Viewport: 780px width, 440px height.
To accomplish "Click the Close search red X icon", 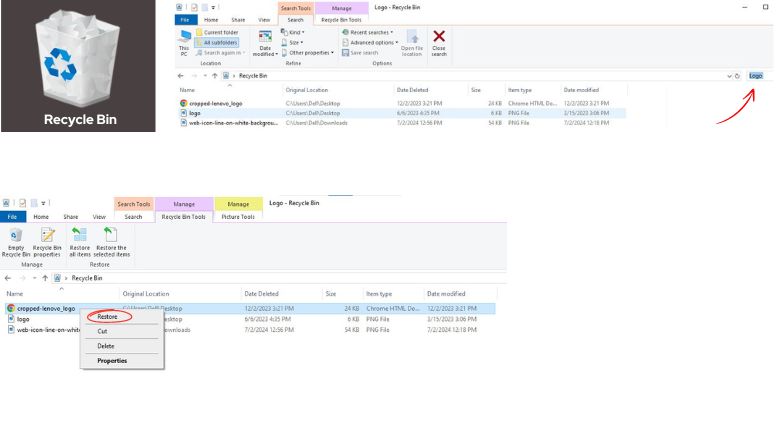I will click(x=439, y=36).
